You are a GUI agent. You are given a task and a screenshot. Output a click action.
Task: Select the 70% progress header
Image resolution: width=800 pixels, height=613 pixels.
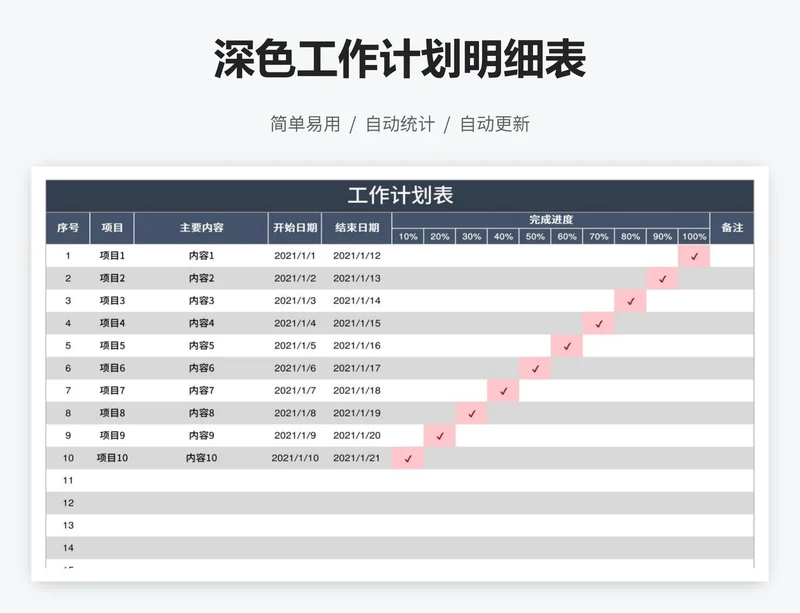tap(598, 236)
